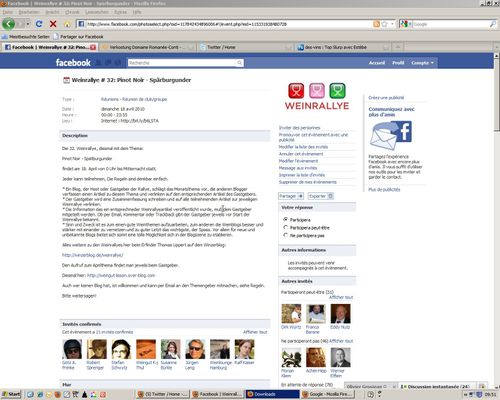Click the Windows Start button
500x400 pixels.
pyautogui.click(x=11, y=394)
